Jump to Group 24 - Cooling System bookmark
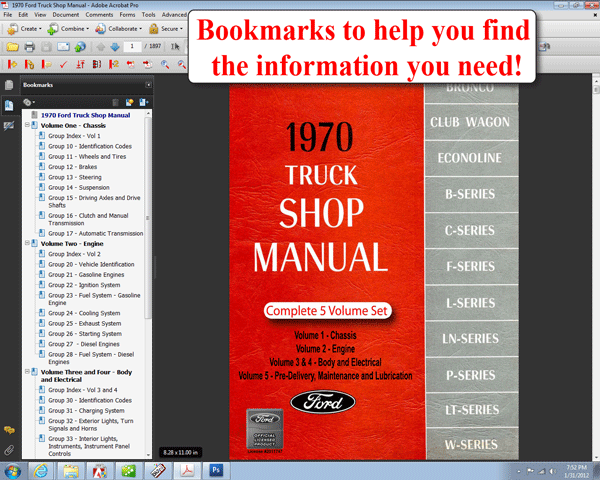The width and height of the screenshot is (600, 480). 84,313
